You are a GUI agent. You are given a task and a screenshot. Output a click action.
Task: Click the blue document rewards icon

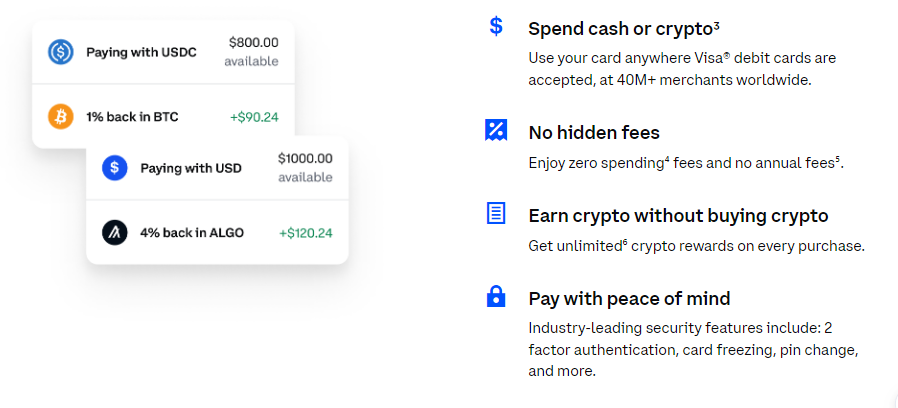[x=496, y=214]
